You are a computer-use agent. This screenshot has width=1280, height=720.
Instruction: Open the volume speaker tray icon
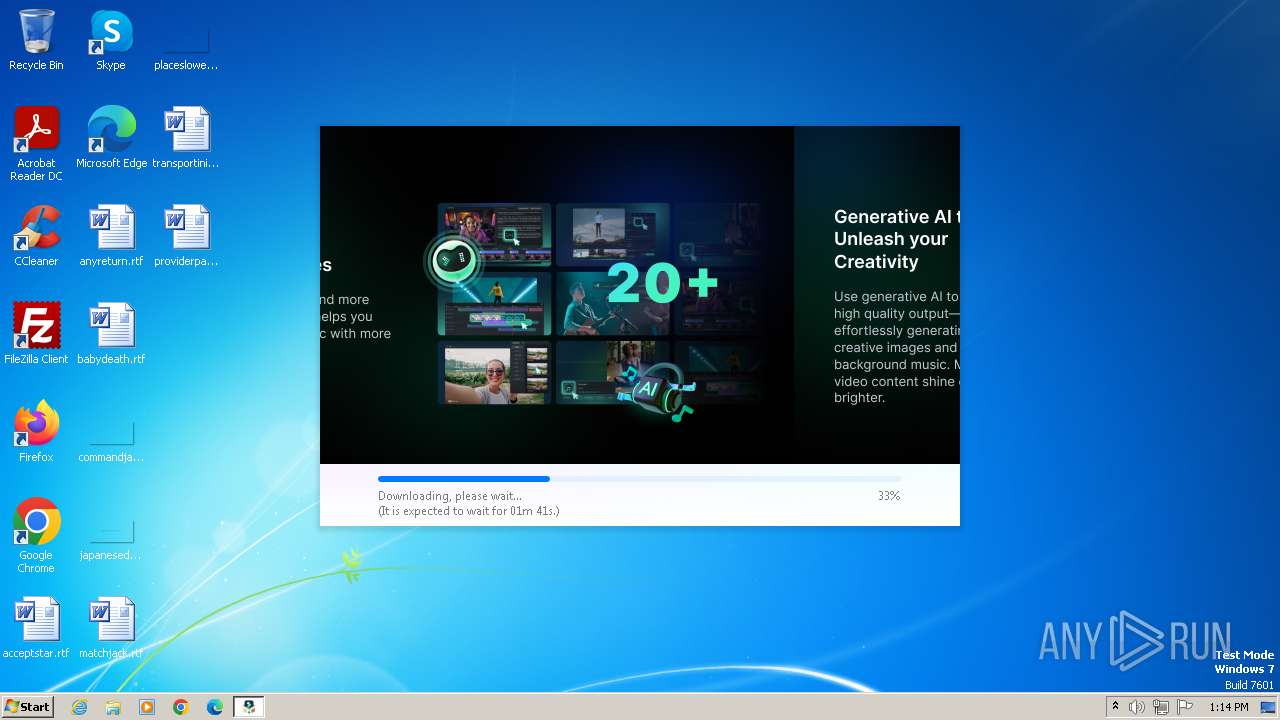1137,707
